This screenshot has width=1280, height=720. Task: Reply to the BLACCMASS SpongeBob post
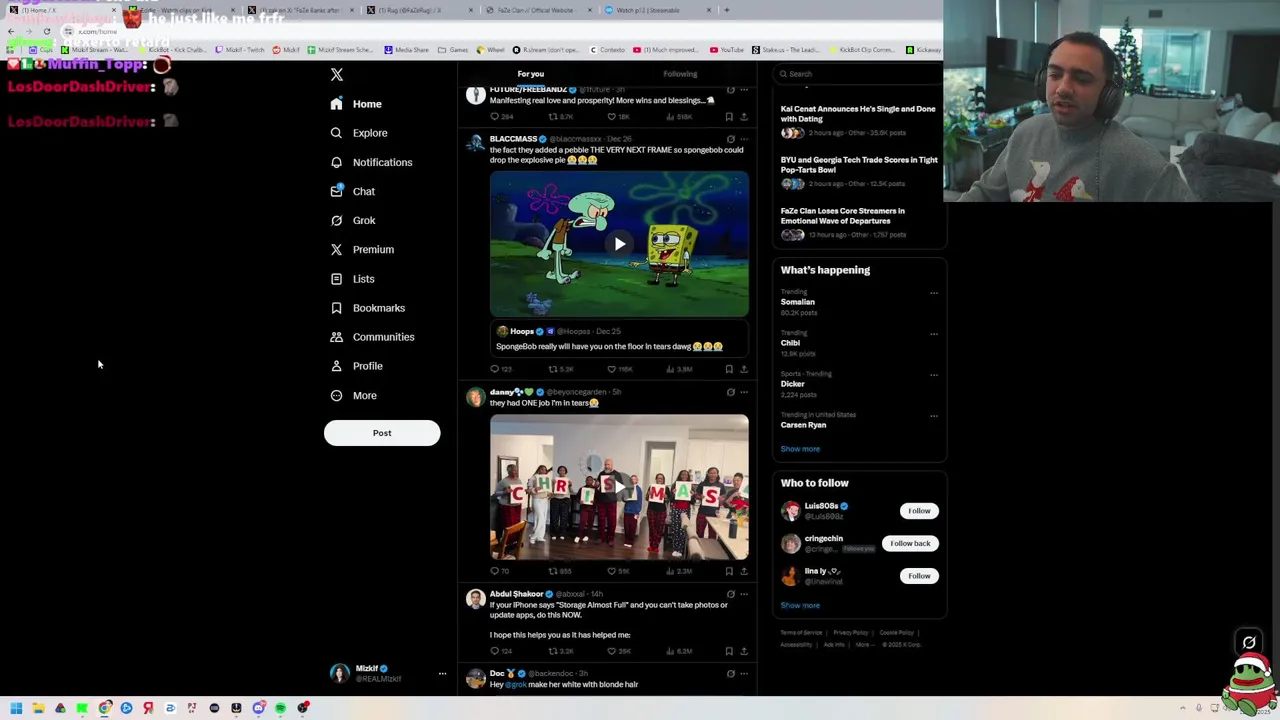coord(500,369)
